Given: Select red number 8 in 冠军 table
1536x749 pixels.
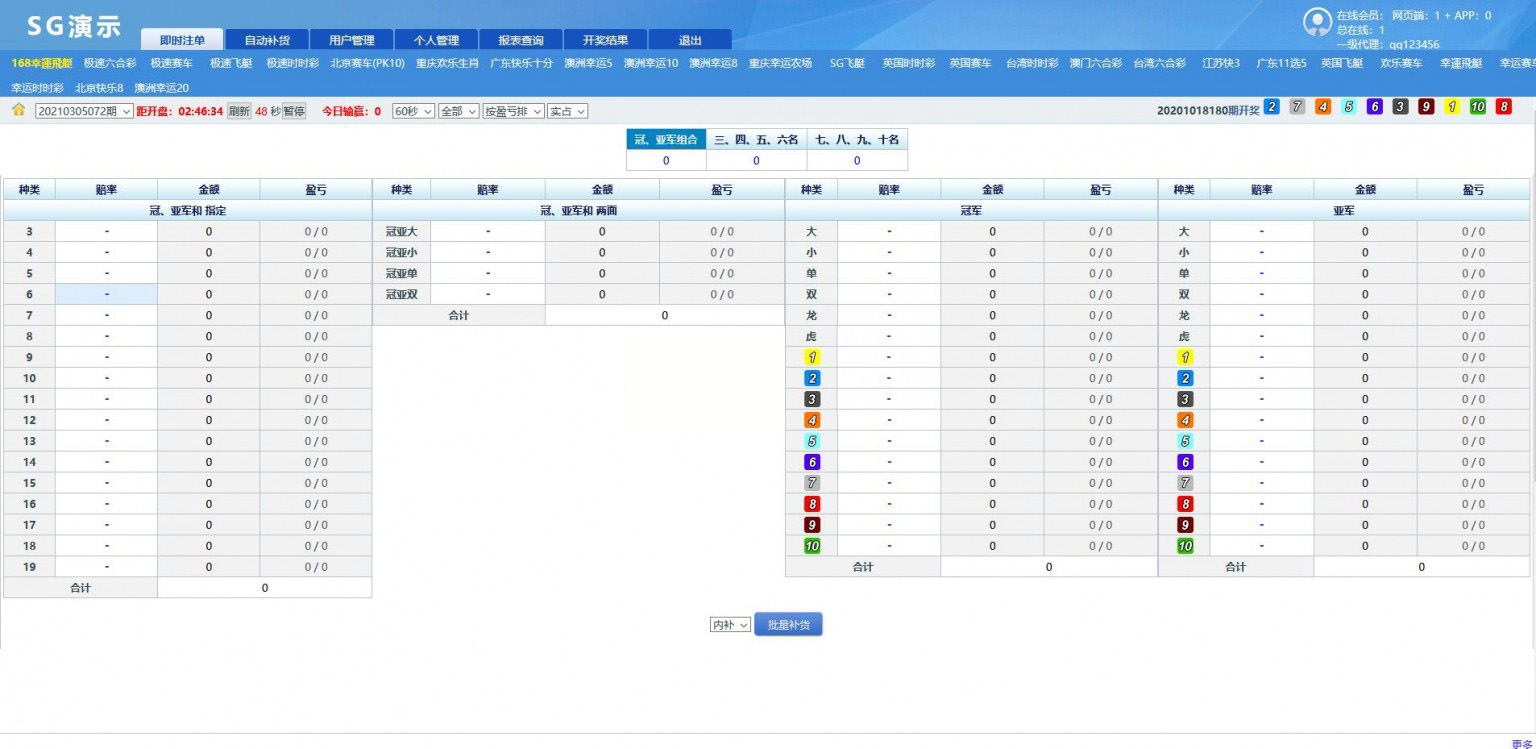Looking at the screenshot, I should coord(812,504).
